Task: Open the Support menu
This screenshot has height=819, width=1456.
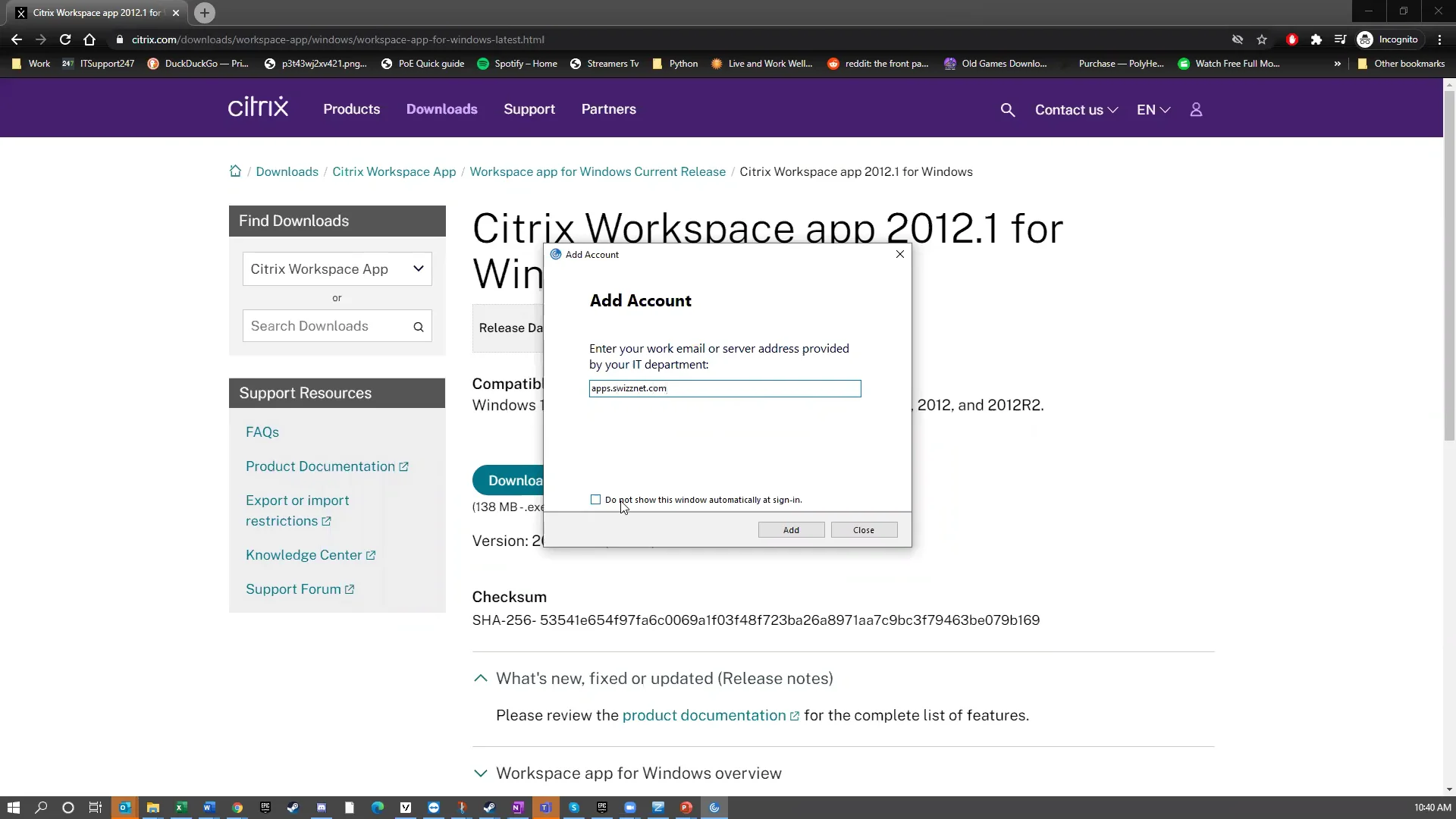Action: pos(529,109)
